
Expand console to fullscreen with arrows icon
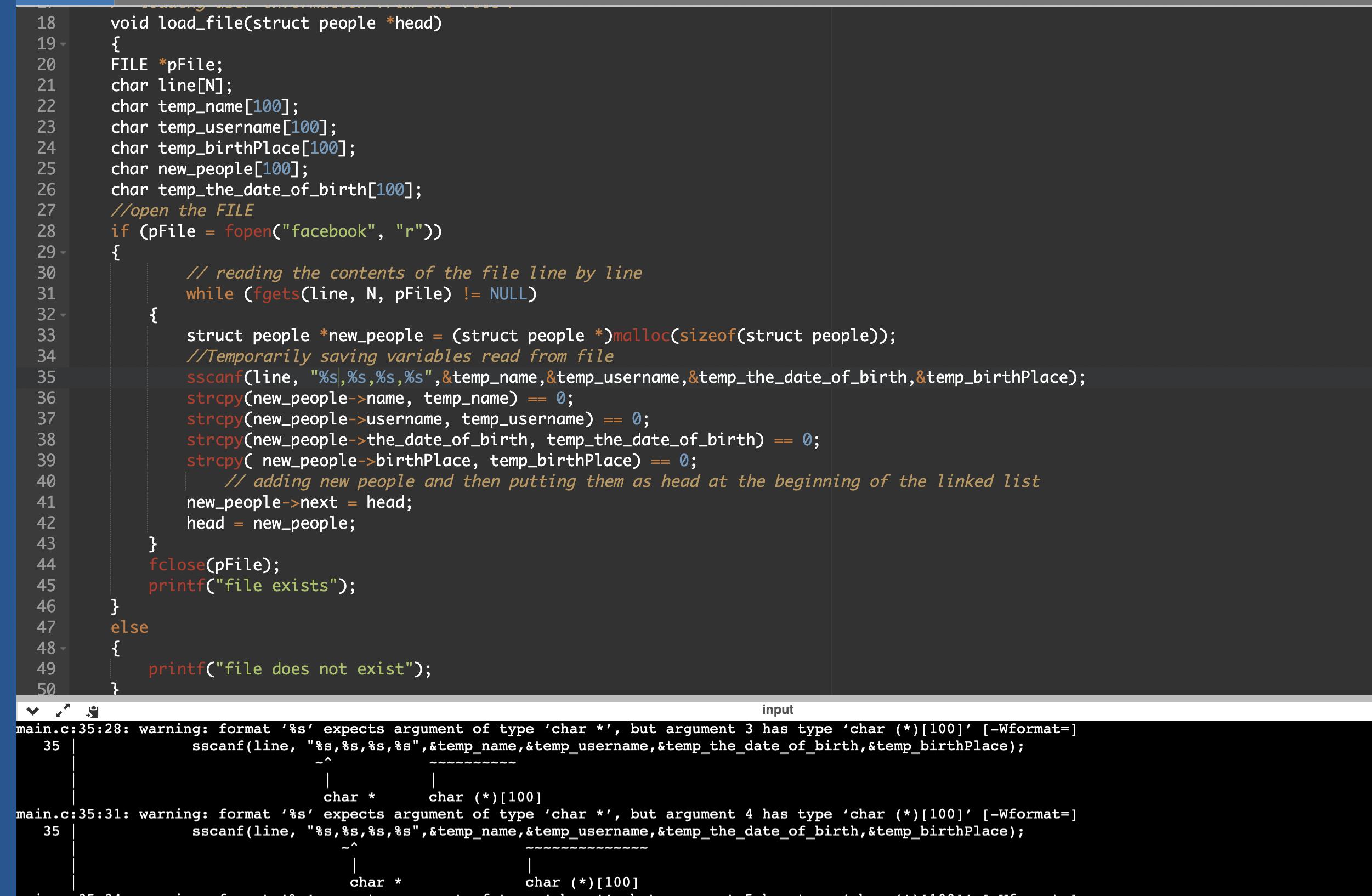pos(63,710)
